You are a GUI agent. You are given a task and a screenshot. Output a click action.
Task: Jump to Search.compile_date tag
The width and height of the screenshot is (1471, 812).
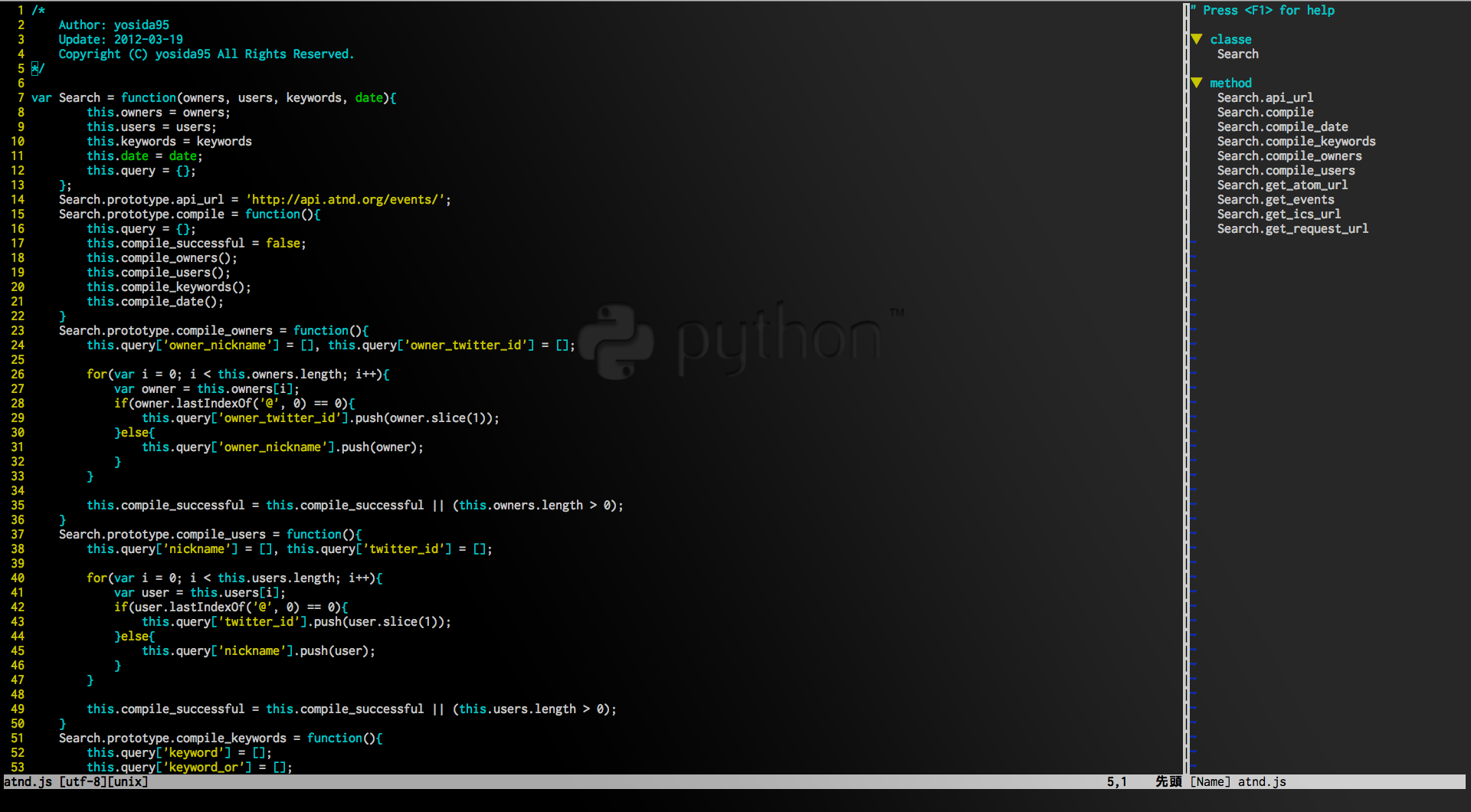pos(1282,127)
